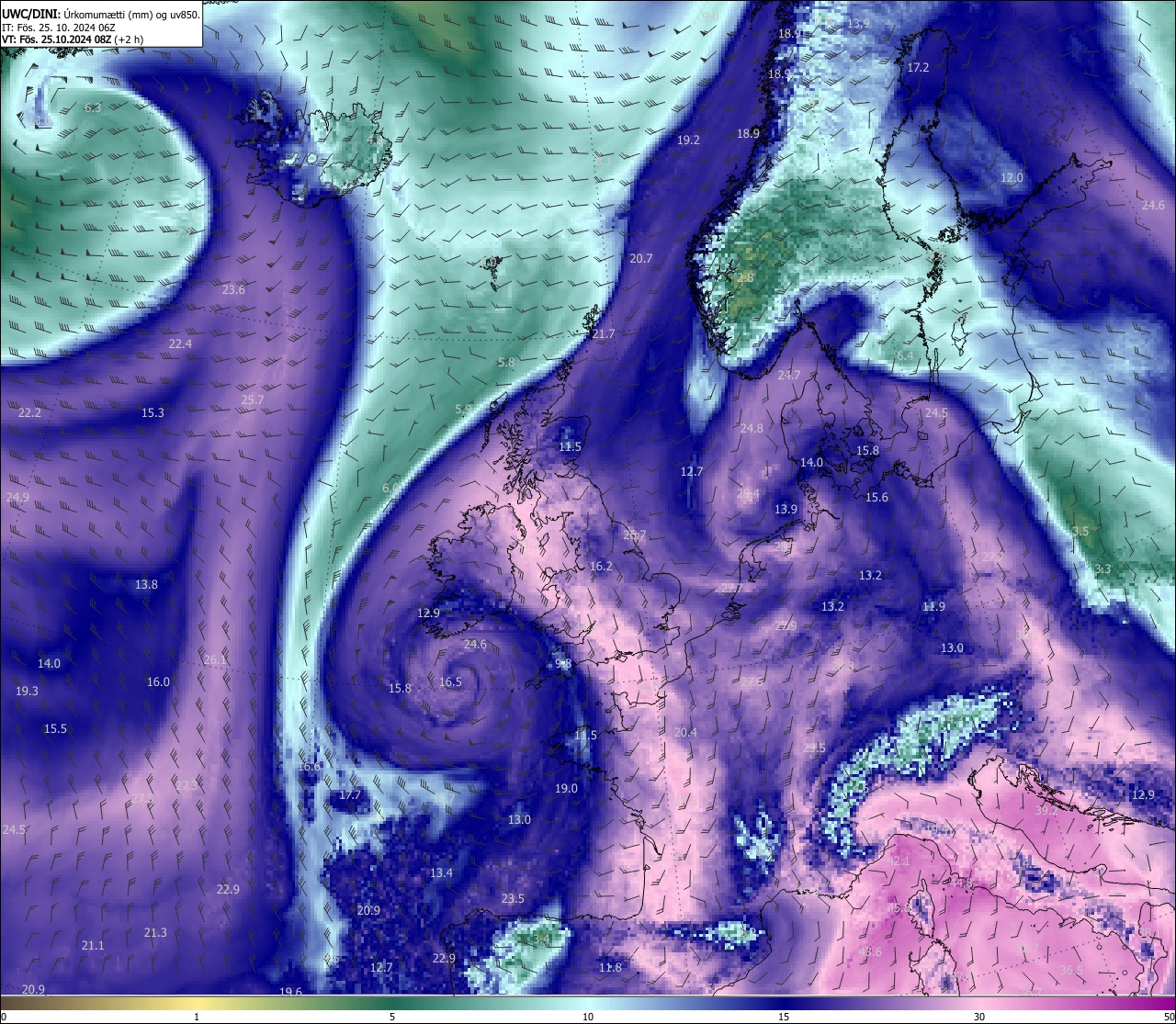Click the map value 22.4
Image resolution: width=1176 pixels, height=1024 pixels.
pos(180,343)
